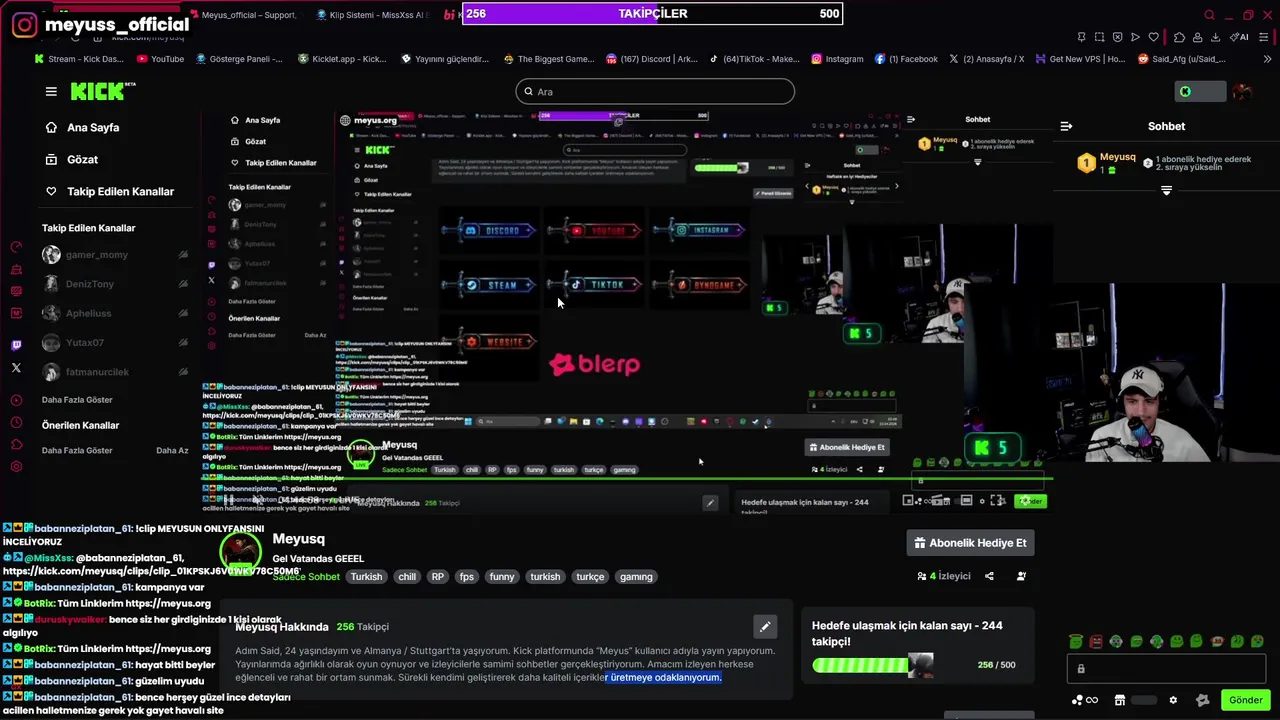Open the Instagram bookmark

pos(837,59)
